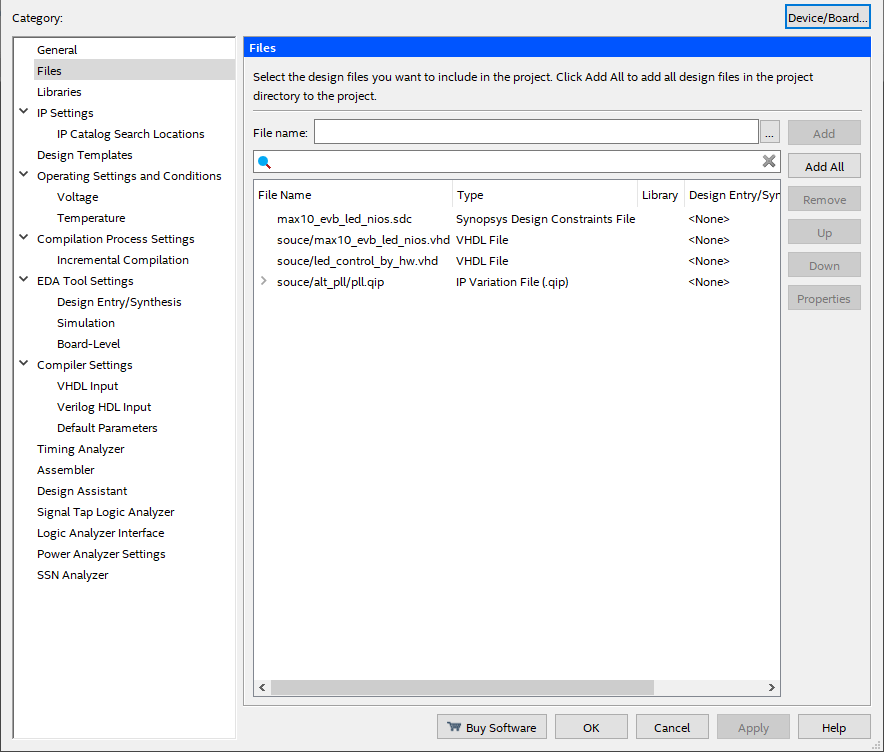884x752 pixels.
Task: Open Logic Analyzer Interface settings
Action: [100, 533]
